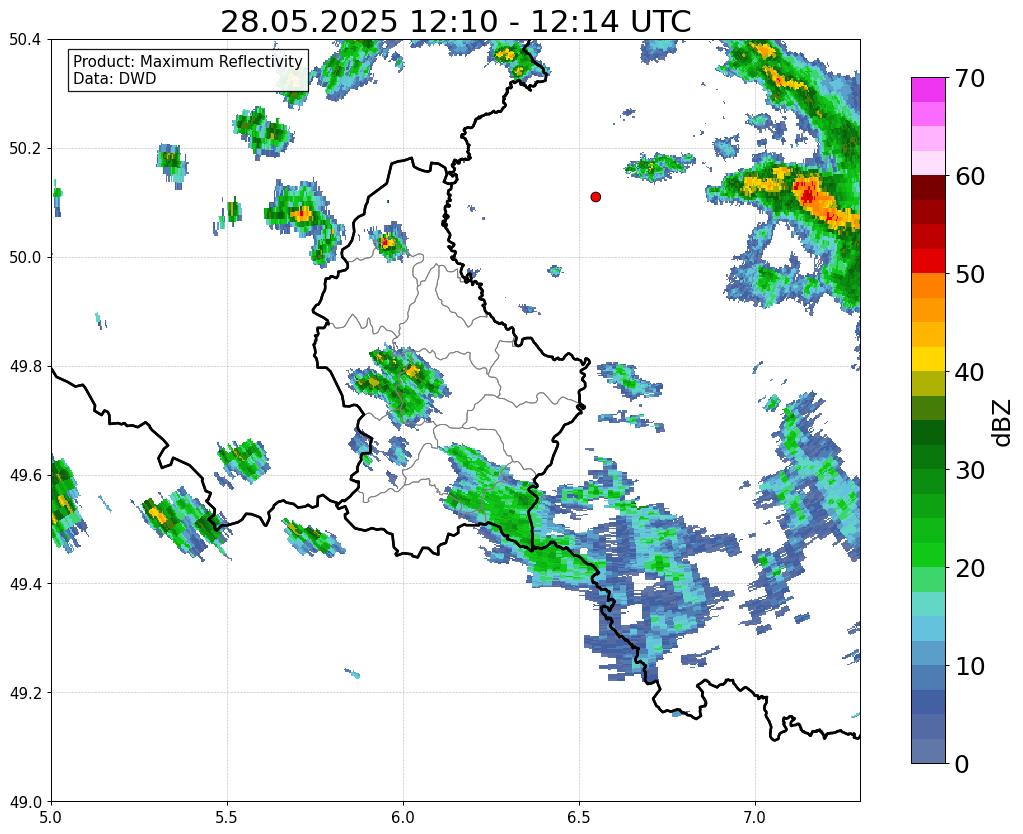Click the light blue band between 10 and 20 dBZ

[x=928, y=628]
